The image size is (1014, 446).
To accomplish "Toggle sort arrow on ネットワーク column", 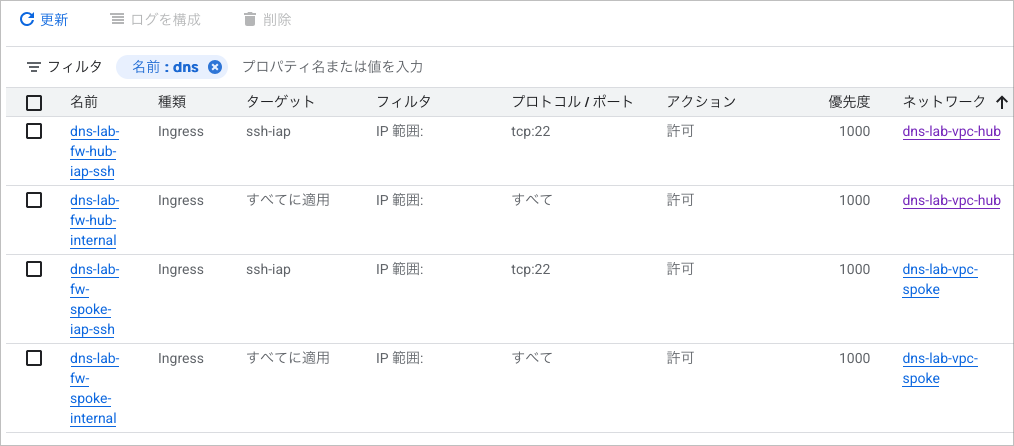I will click(1001, 102).
